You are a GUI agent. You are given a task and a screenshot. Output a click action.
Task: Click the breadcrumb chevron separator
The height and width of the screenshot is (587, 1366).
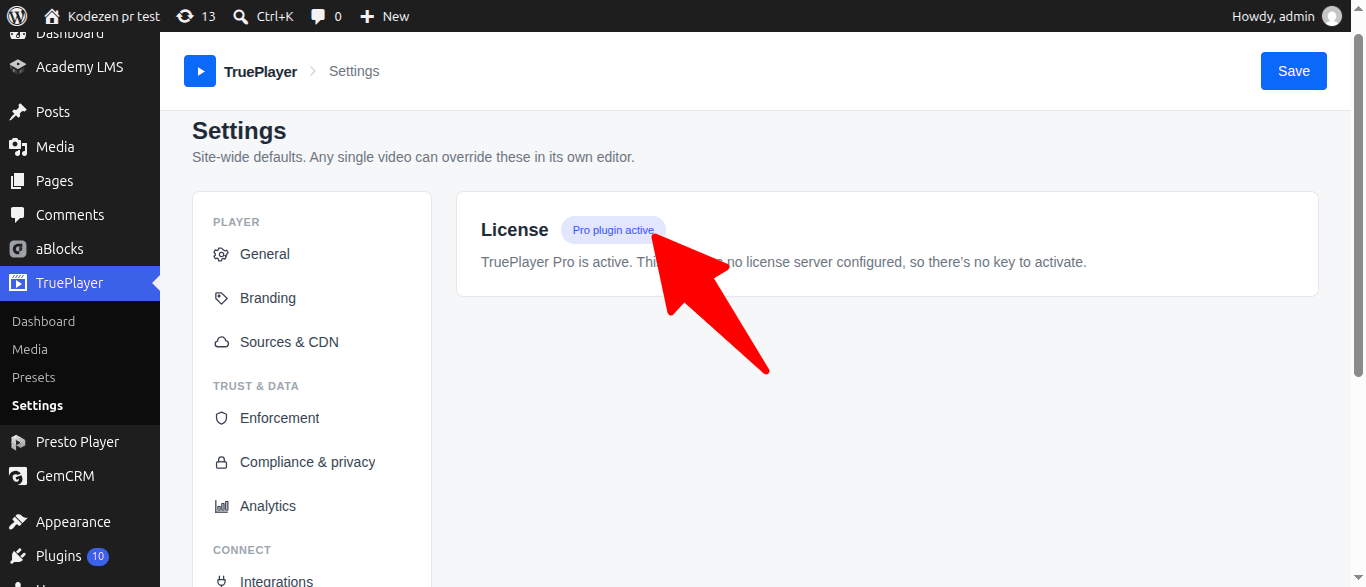tap(313, 72)
